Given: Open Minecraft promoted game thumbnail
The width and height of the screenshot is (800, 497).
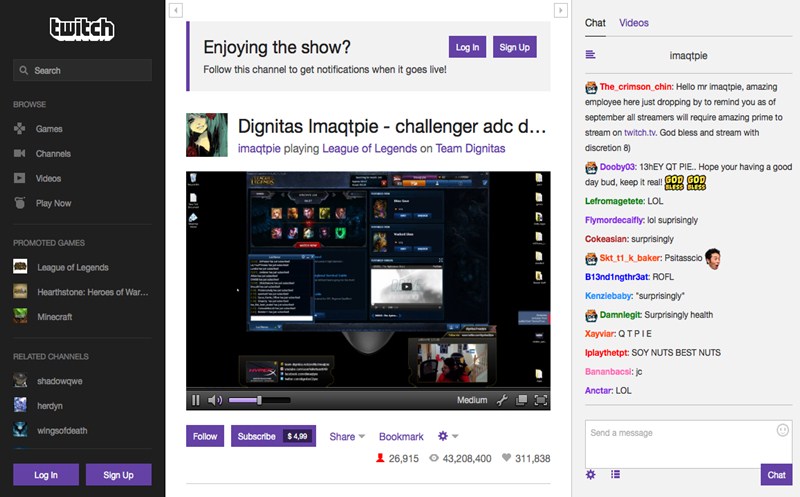Looking at the screenshot, I should coord(20,316).
